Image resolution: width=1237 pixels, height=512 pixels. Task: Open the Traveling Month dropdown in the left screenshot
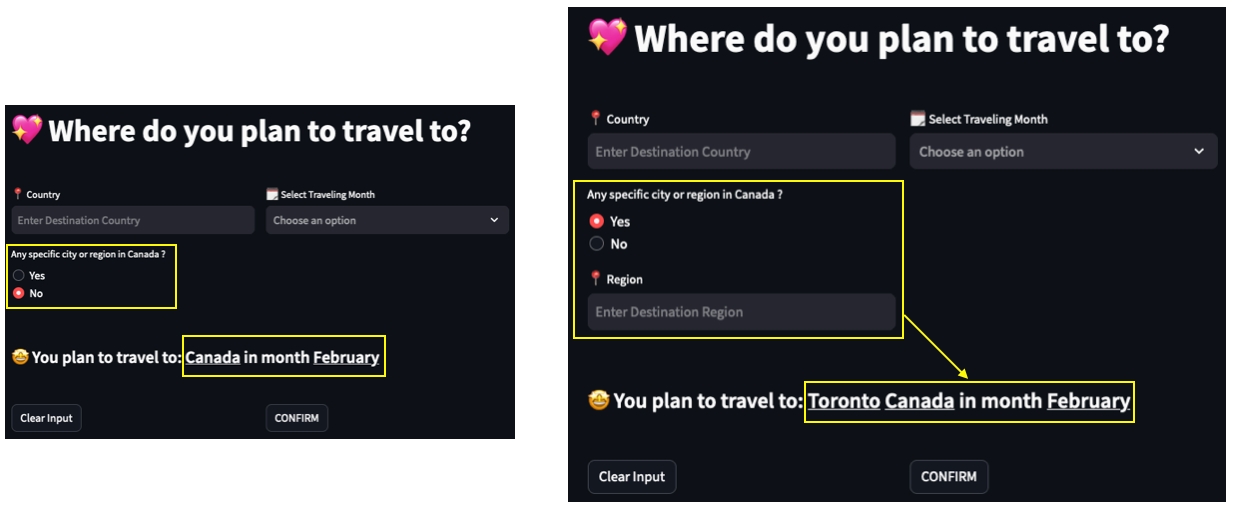[387, 220]
